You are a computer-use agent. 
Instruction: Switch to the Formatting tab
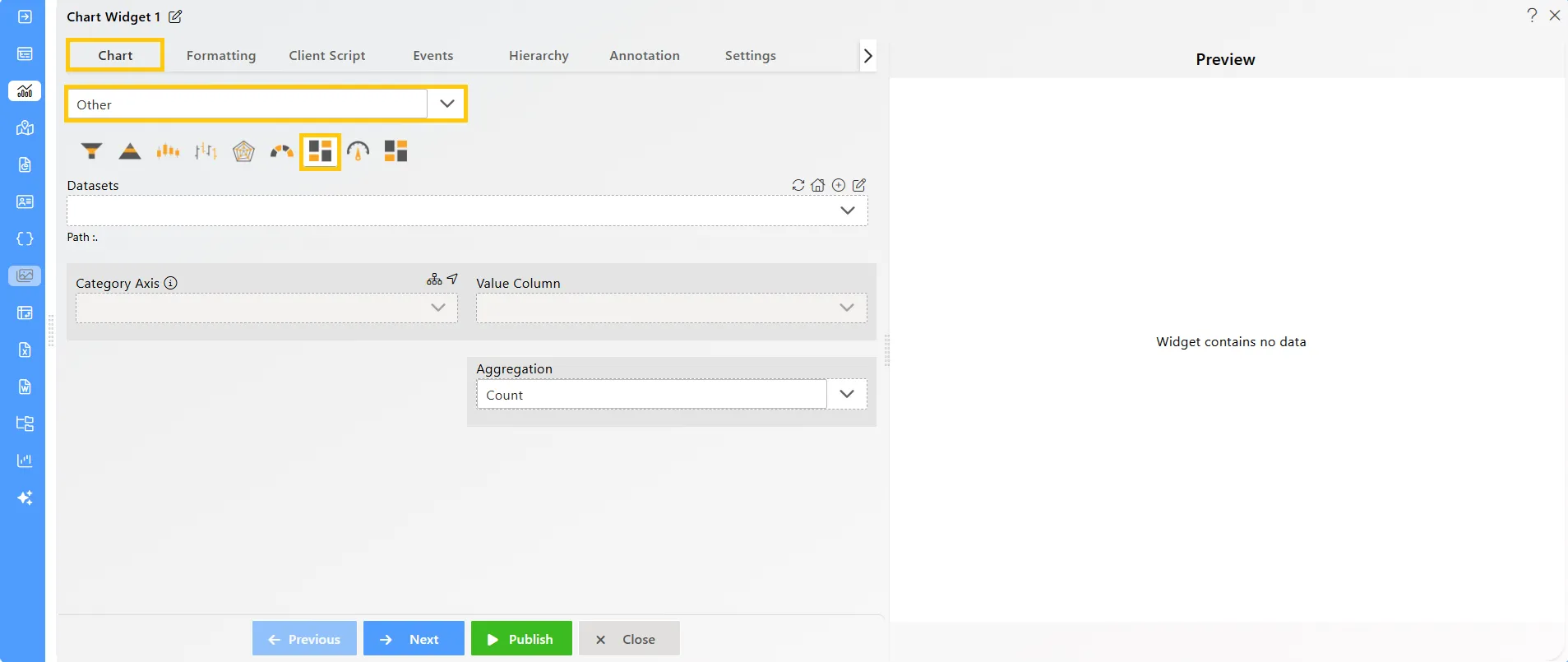(221, 55)
